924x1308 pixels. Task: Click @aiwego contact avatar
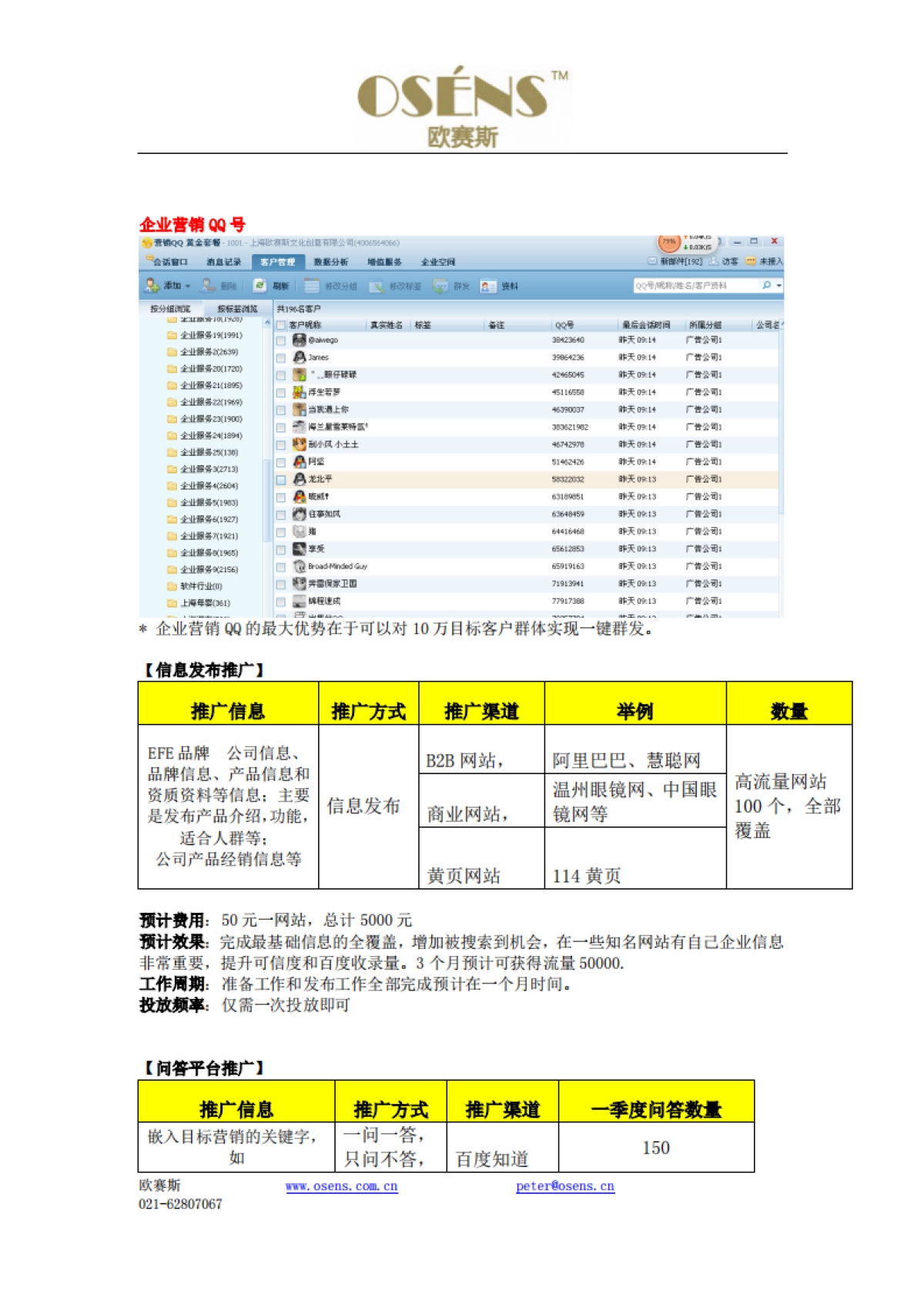click(300, 340)
